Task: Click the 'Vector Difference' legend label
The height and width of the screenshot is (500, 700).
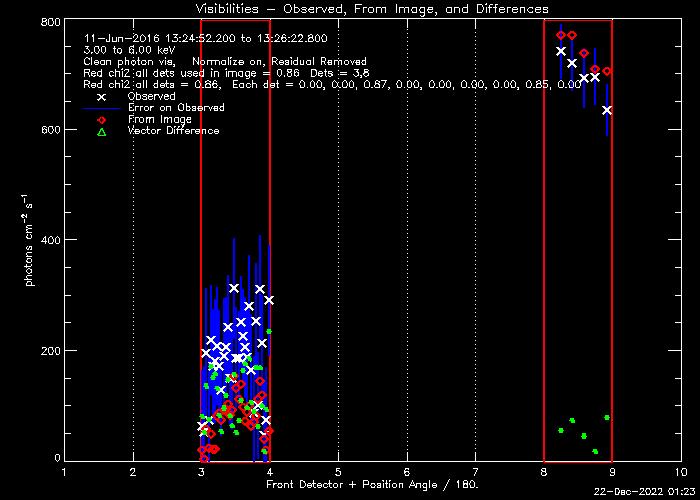Action: [173, 131]
